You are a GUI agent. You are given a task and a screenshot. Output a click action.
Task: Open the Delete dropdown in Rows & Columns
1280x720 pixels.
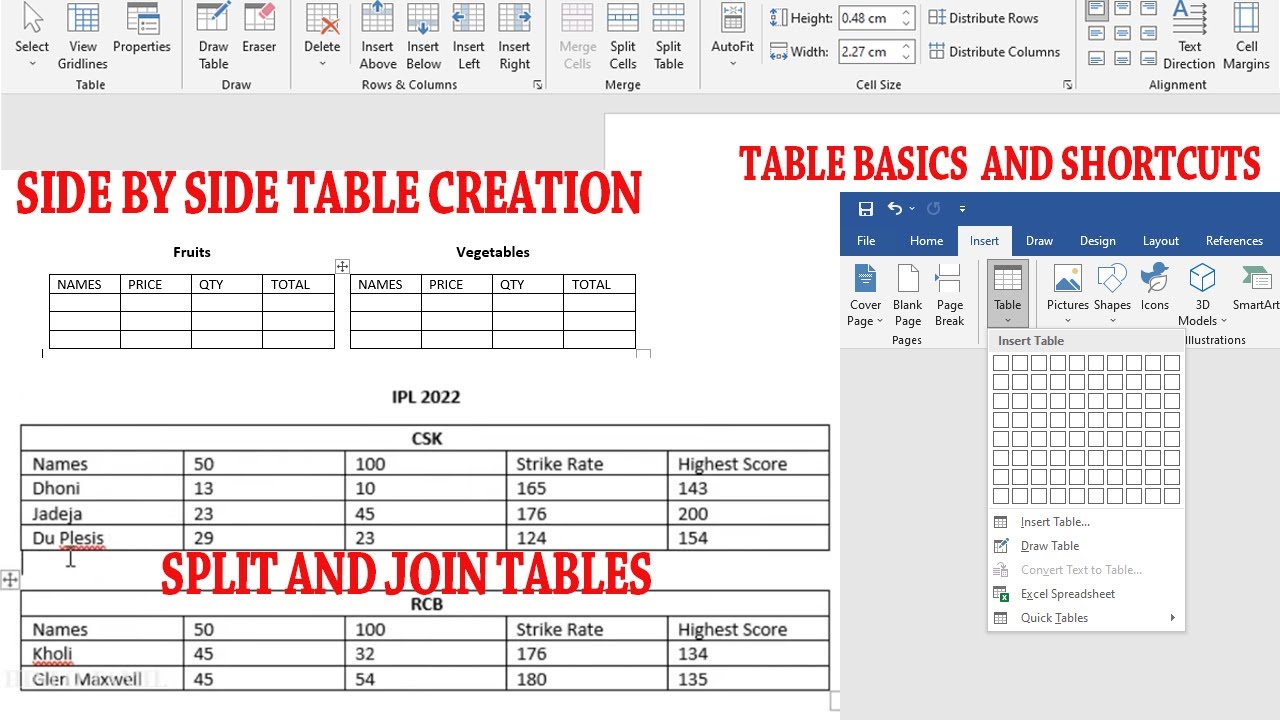pos(322,36)
